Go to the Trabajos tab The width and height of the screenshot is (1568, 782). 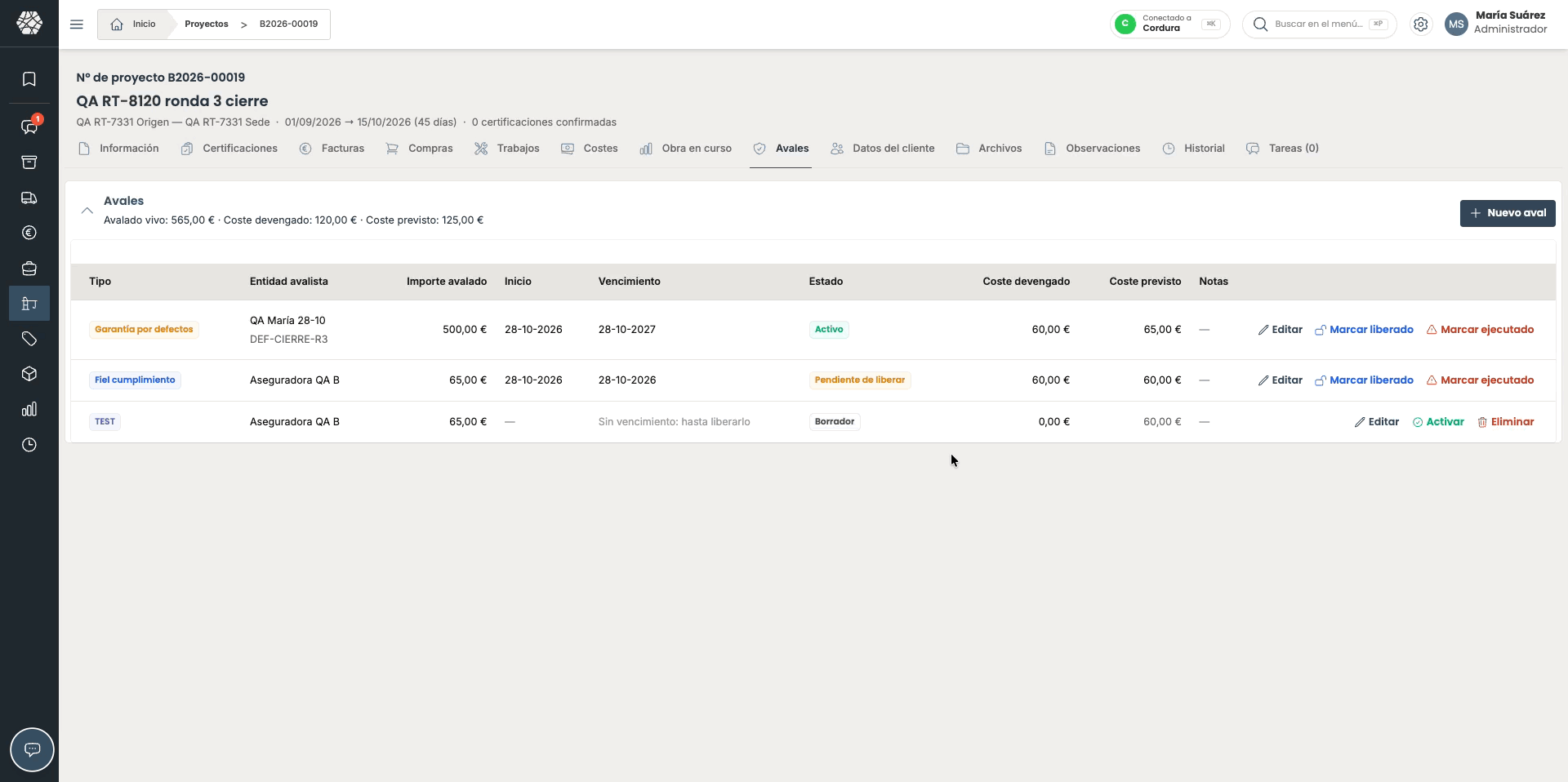[507, 149]
